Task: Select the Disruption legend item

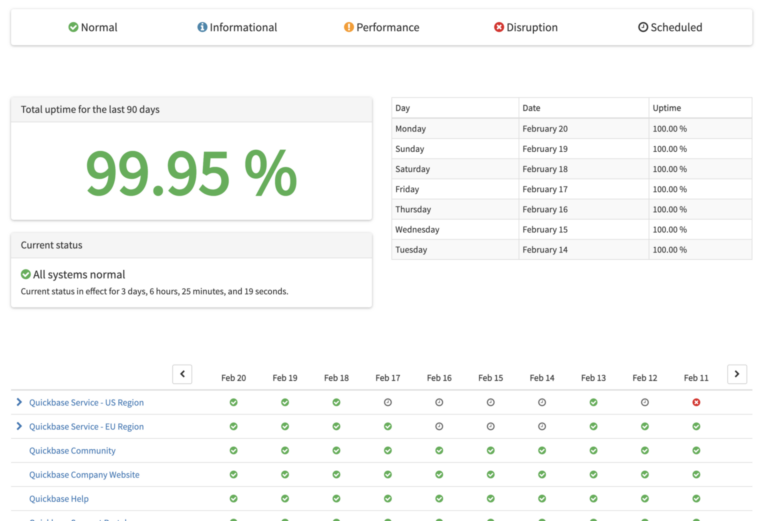Action: [526, 28]
